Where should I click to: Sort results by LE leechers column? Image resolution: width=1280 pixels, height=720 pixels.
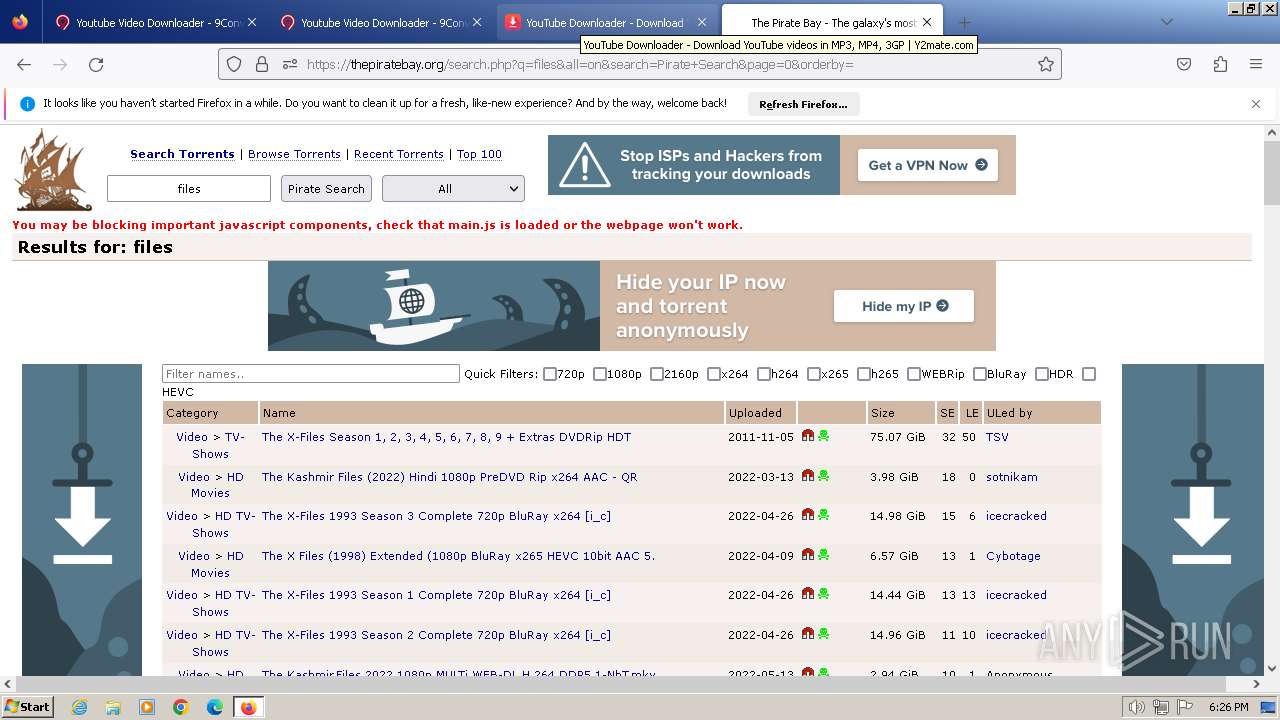tap(972, 413)
